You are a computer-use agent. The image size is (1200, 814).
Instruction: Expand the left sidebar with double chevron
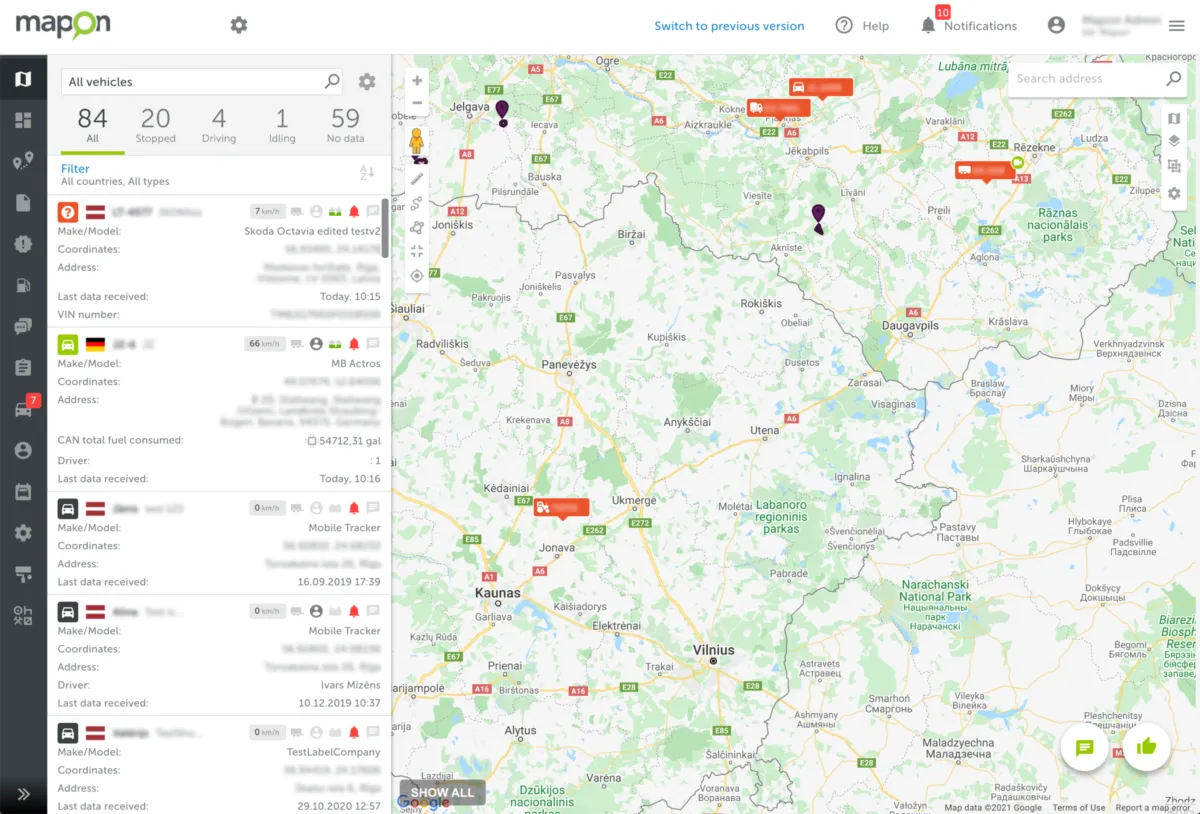click(23, 794)
